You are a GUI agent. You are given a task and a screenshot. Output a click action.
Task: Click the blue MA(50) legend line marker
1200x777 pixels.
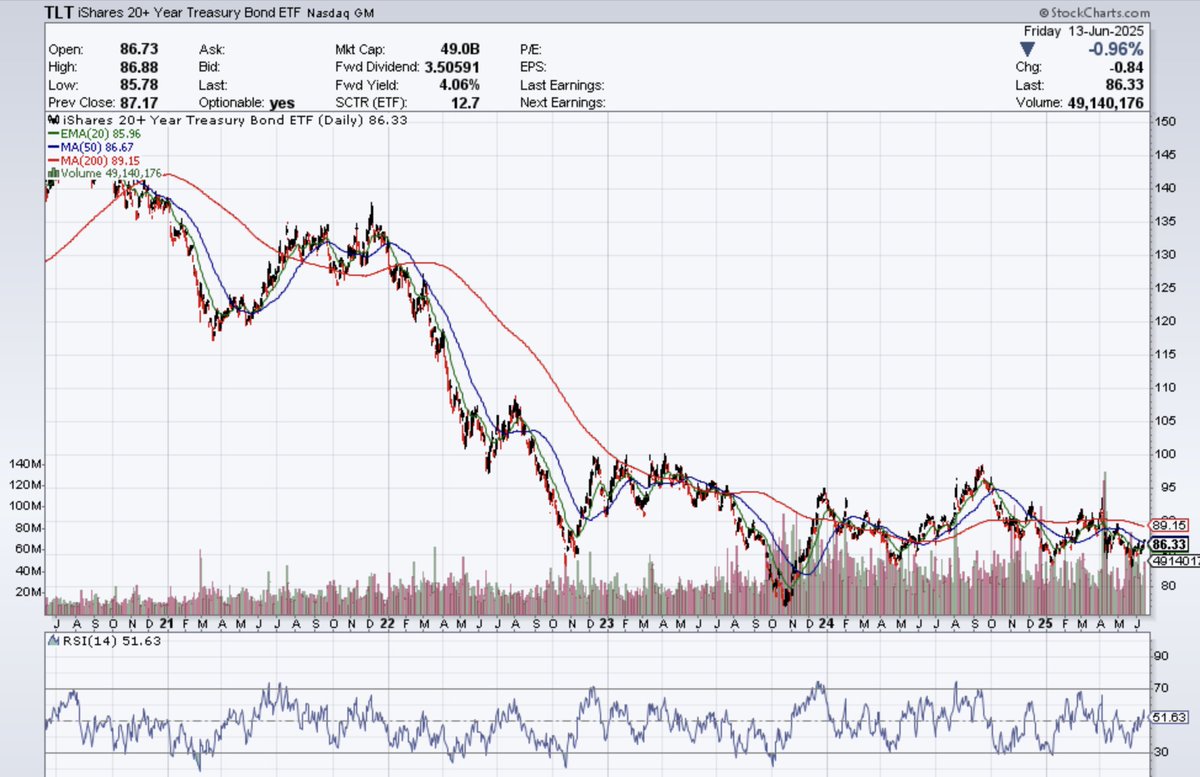pyautogui.click(x=52, y=146)
